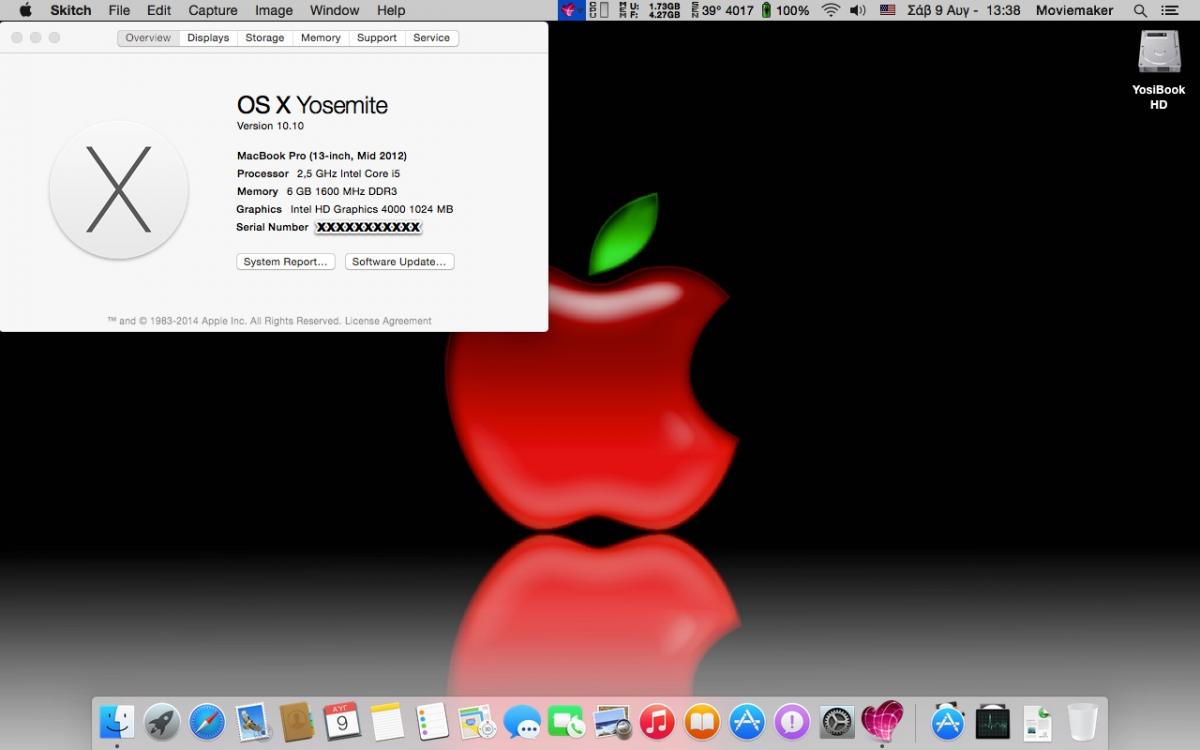The image size is (1200, 750).
Task: Open System Preferences gear in Dock
Action: coord(837,721)
